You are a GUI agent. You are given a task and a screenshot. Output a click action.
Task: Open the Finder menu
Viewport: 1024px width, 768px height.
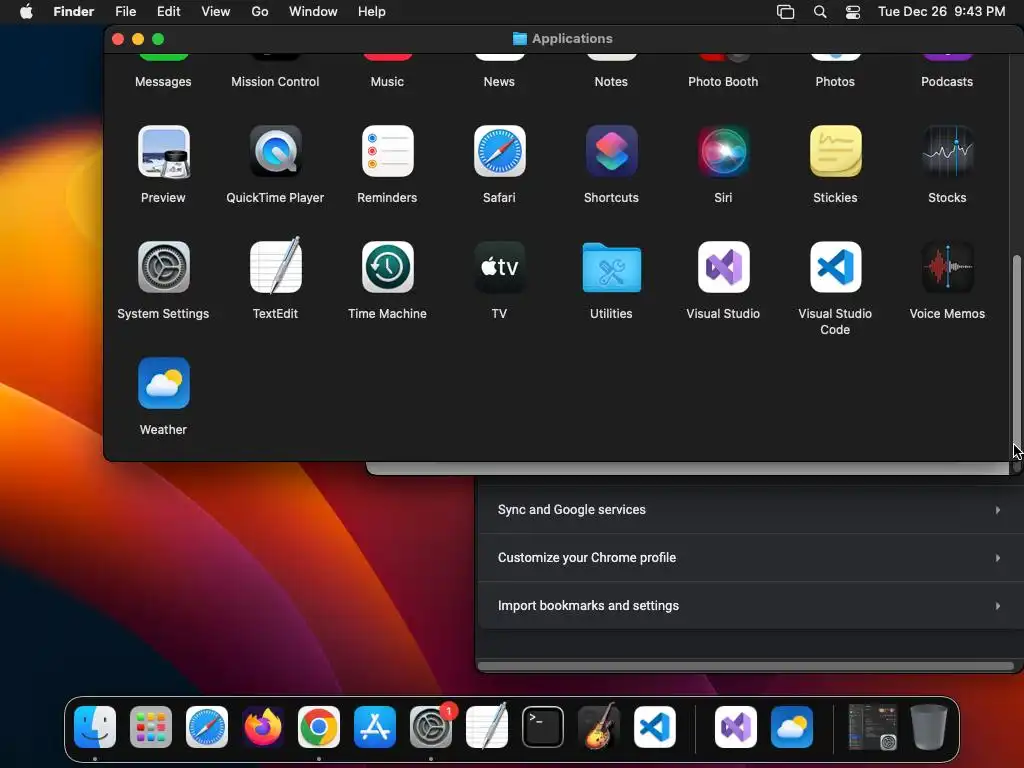pyautogui.click(x=74, y=12)
